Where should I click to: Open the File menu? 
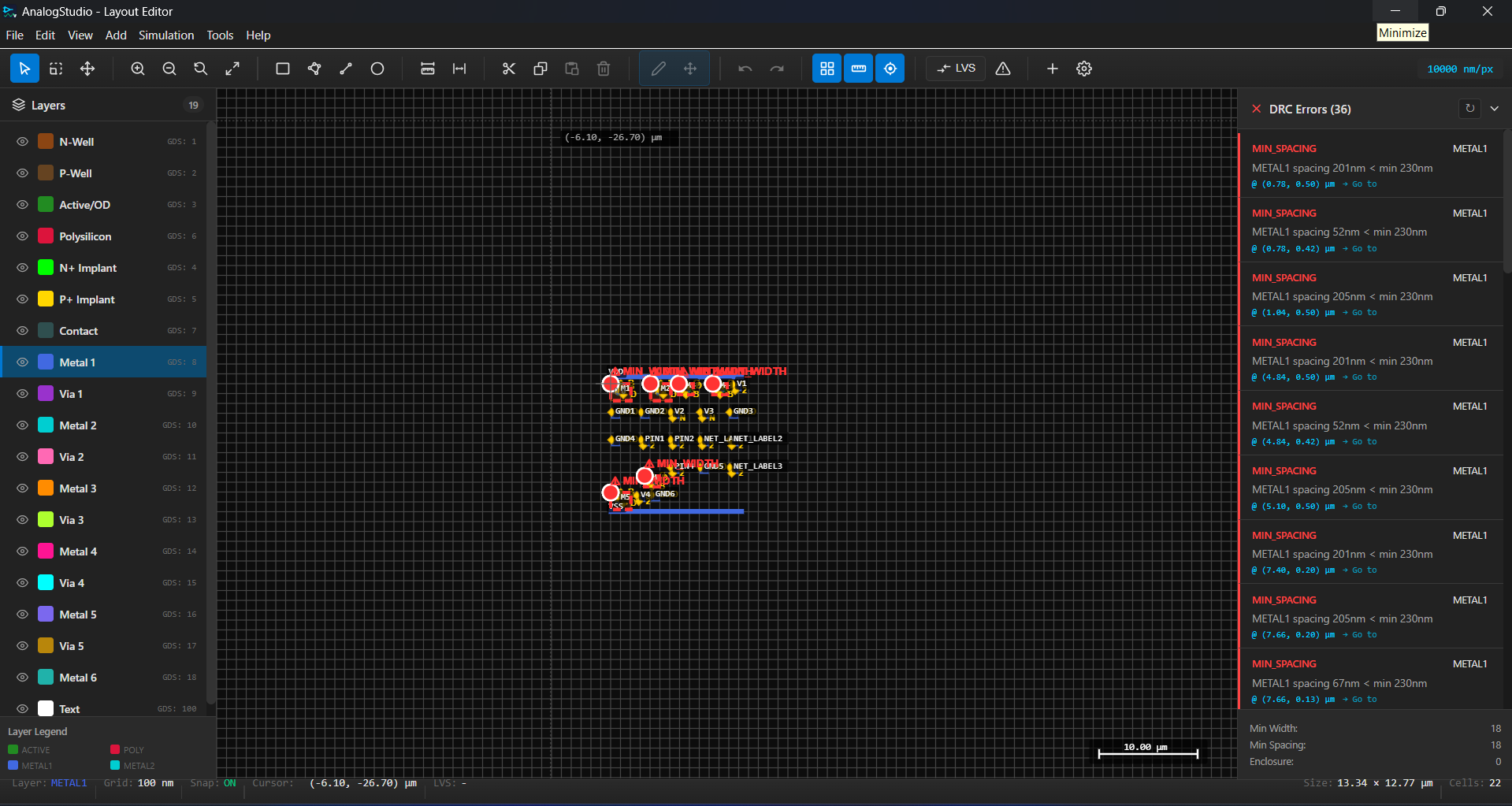coord(14,35)
